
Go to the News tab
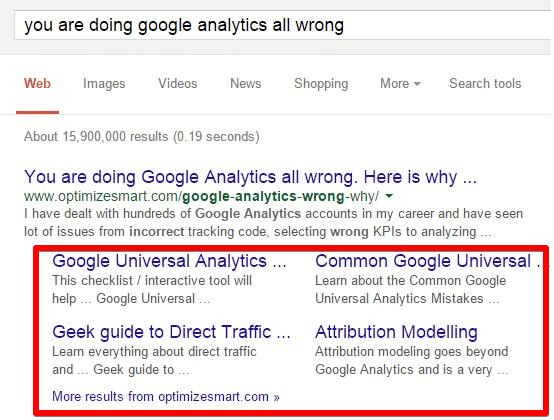[246, 84]
